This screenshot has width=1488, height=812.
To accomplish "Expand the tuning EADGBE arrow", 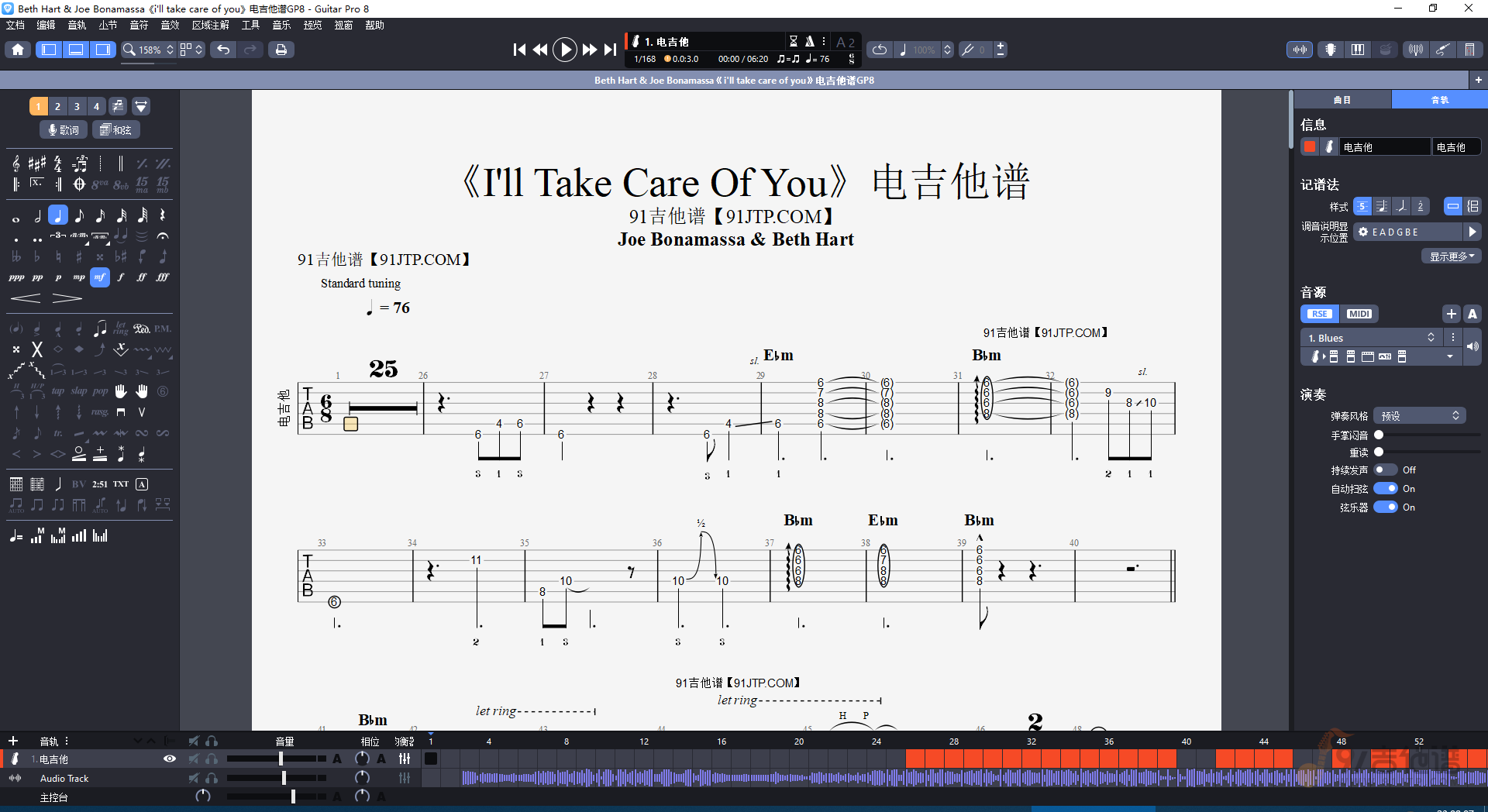I will click(1472, 232).
